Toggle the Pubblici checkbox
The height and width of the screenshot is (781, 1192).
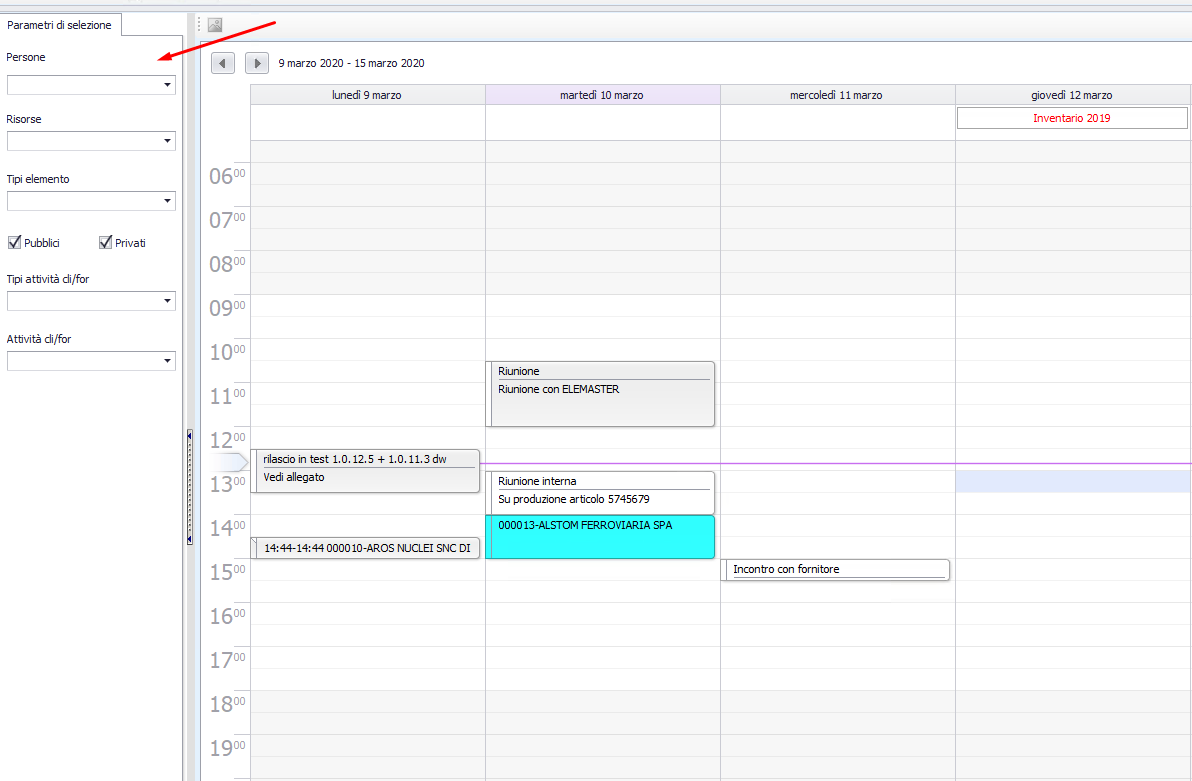coord(15,242)
